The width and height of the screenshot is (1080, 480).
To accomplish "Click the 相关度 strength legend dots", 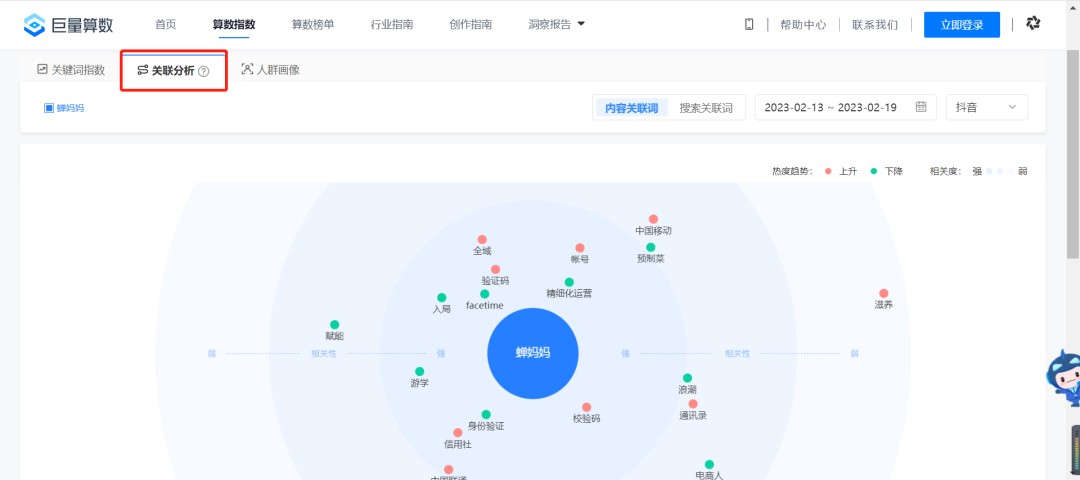I will tap(999, 171).
